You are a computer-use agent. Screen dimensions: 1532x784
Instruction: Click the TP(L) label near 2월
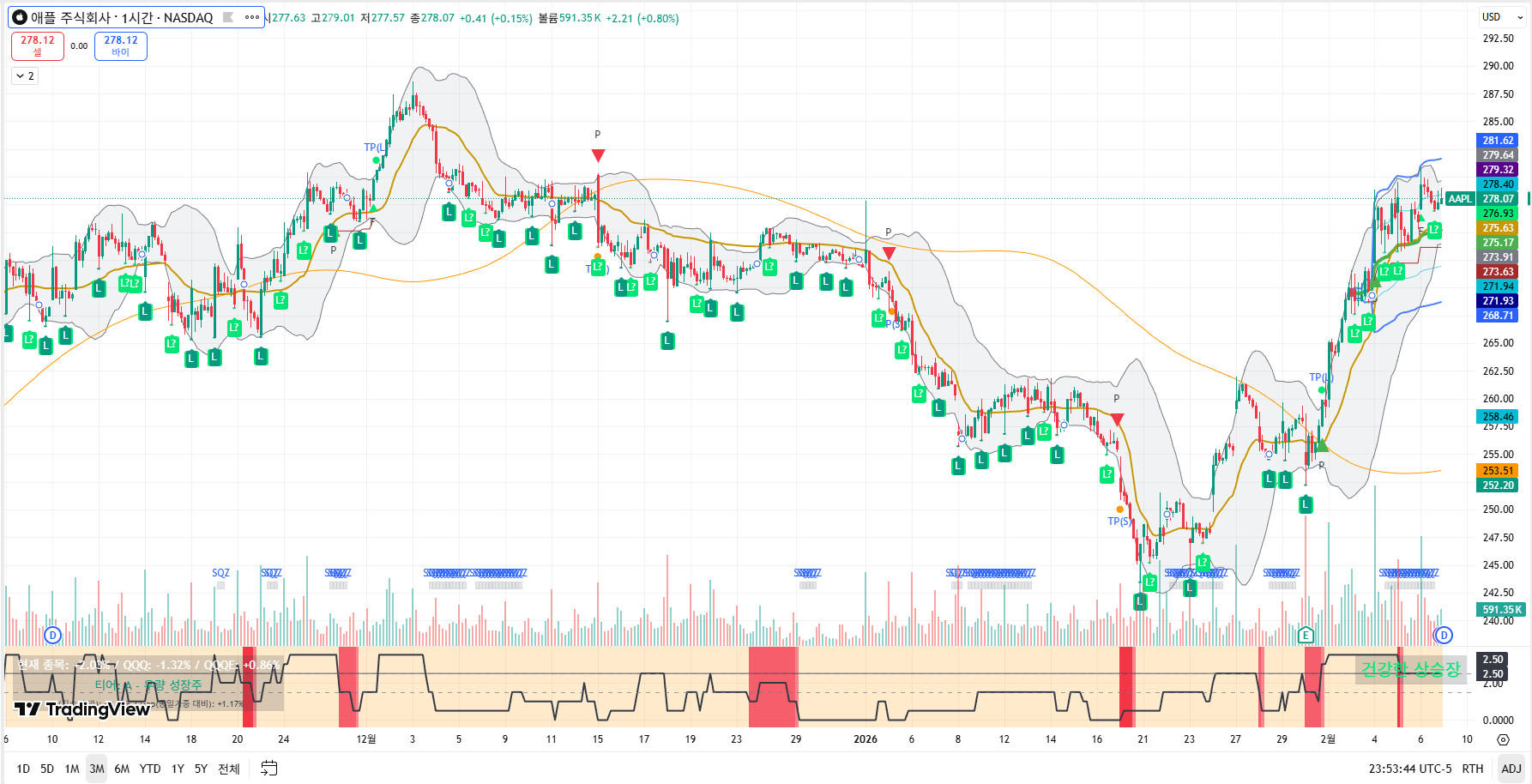1321,377
